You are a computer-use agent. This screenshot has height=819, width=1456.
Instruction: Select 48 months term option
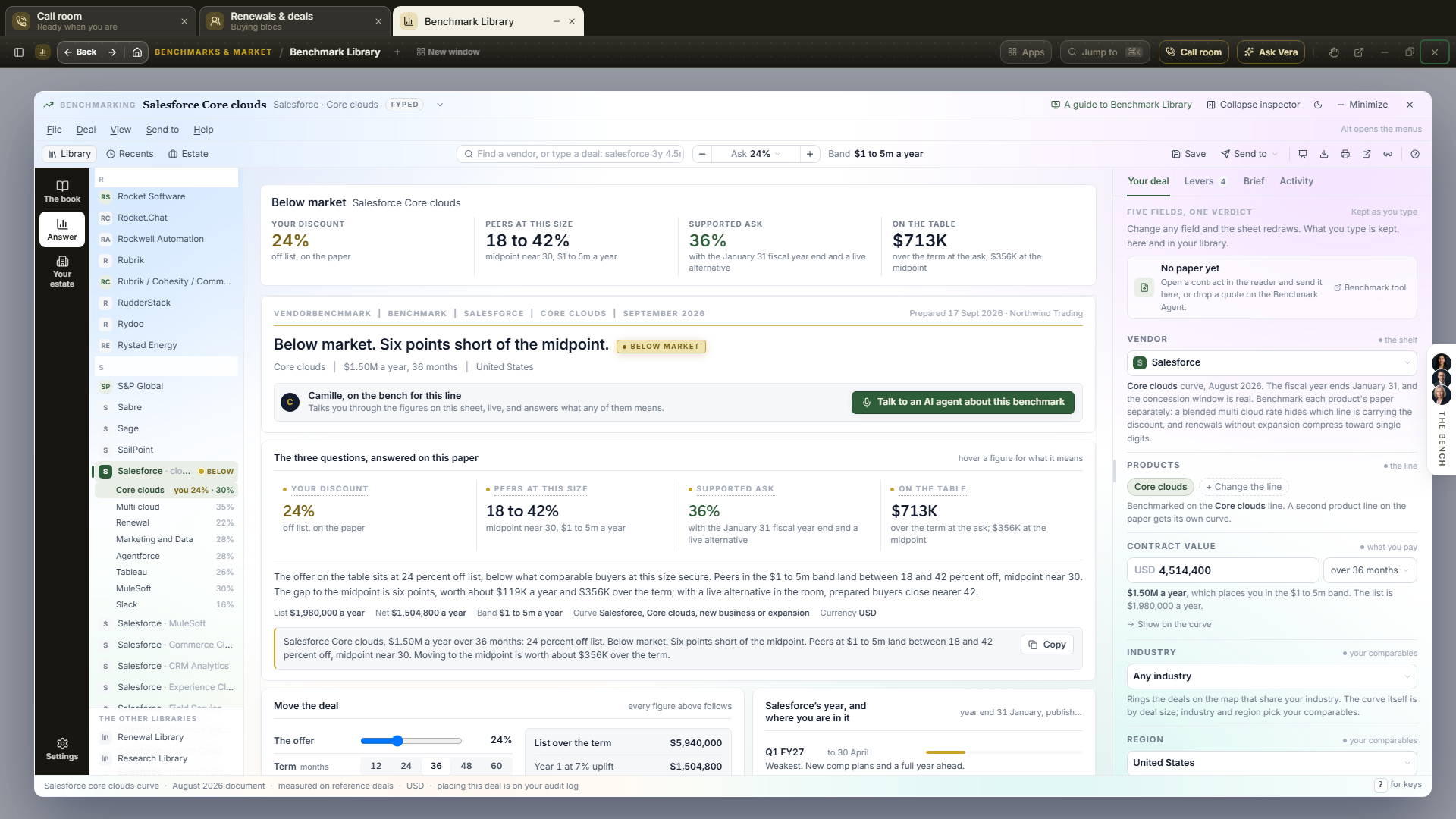466,766
